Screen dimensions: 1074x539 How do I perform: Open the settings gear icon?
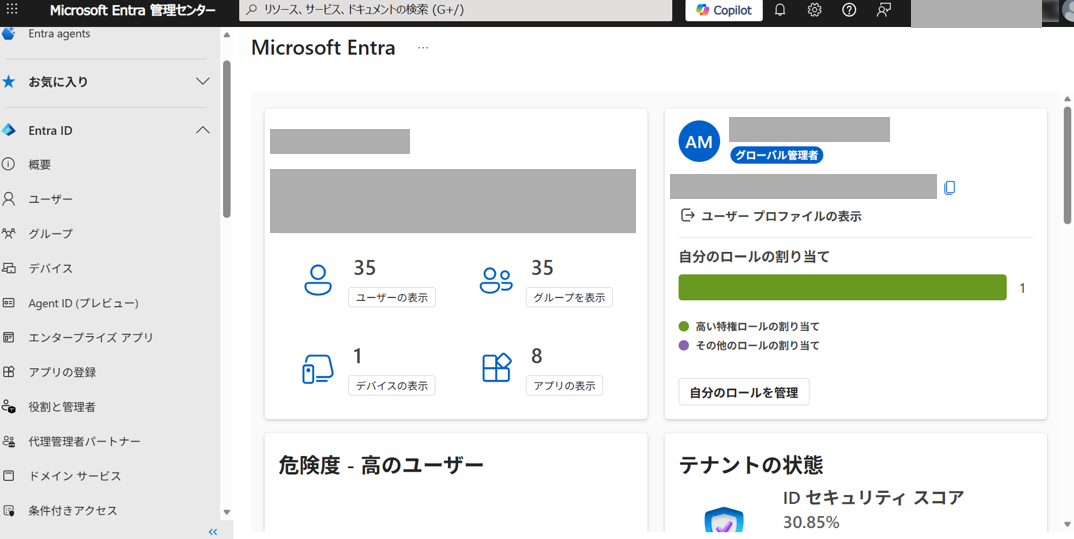(x=814, y=10)
